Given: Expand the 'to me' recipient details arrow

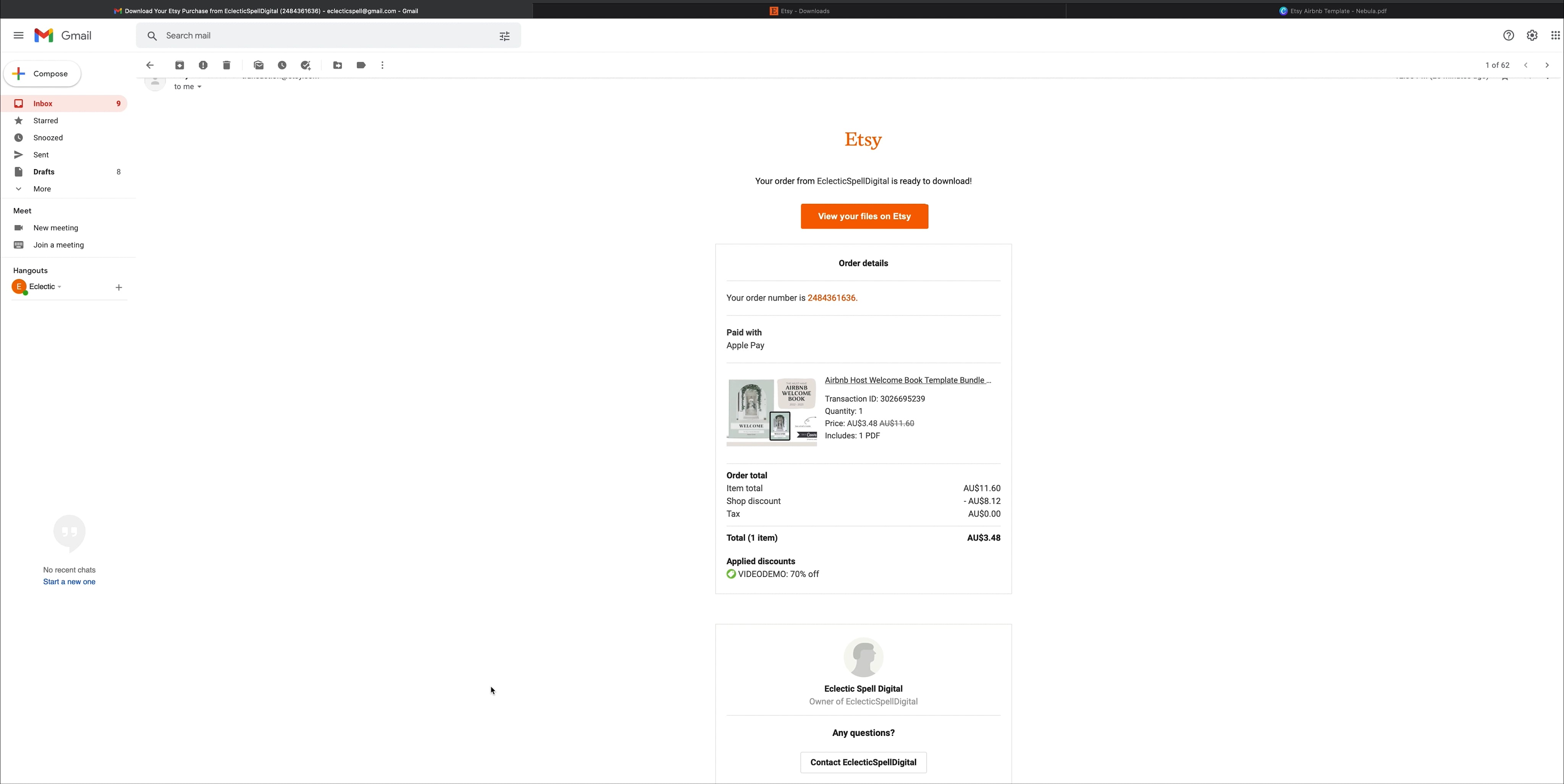Looking at the screenshot, I should [x=199, y=87].
